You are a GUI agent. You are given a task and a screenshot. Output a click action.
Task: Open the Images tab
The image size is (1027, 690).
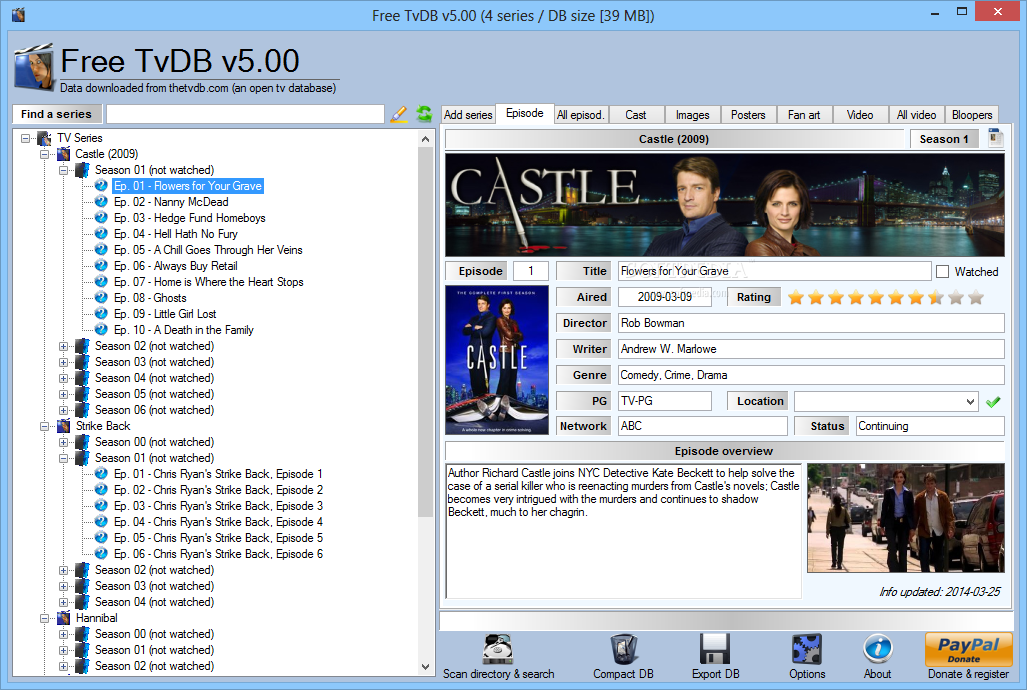[x=692, y=115]
